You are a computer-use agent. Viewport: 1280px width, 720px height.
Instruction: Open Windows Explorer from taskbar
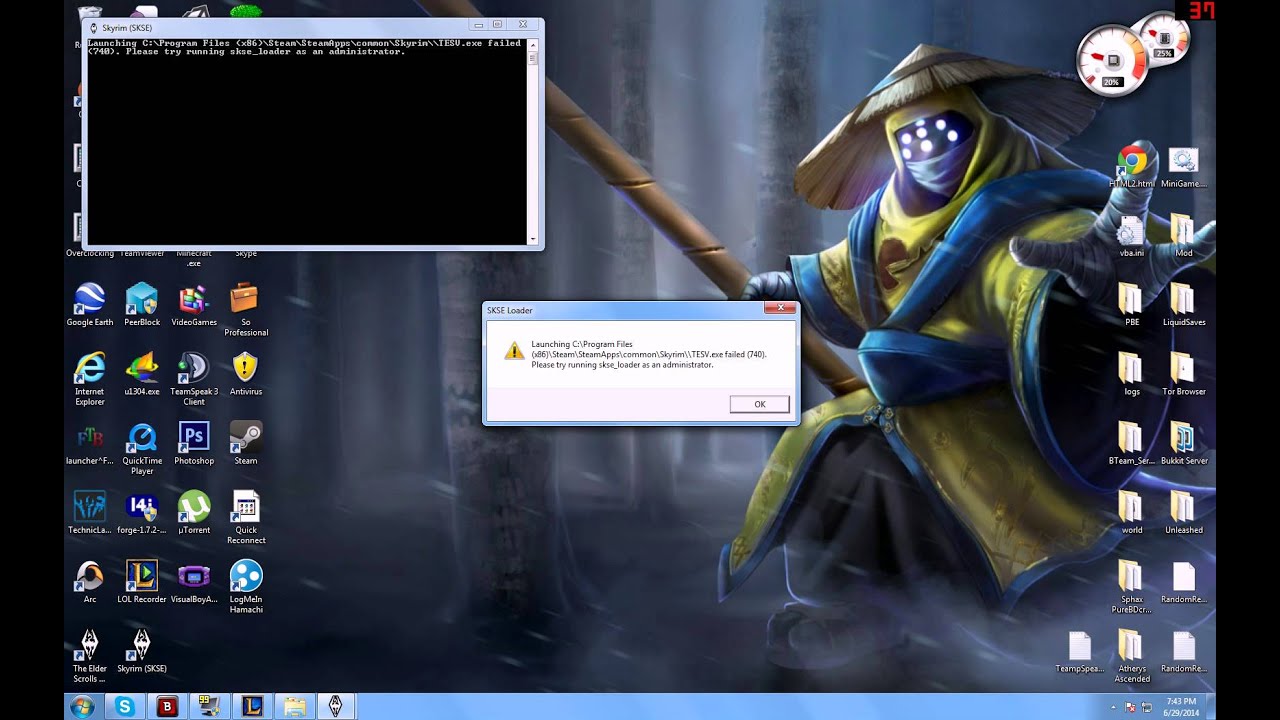295,707
